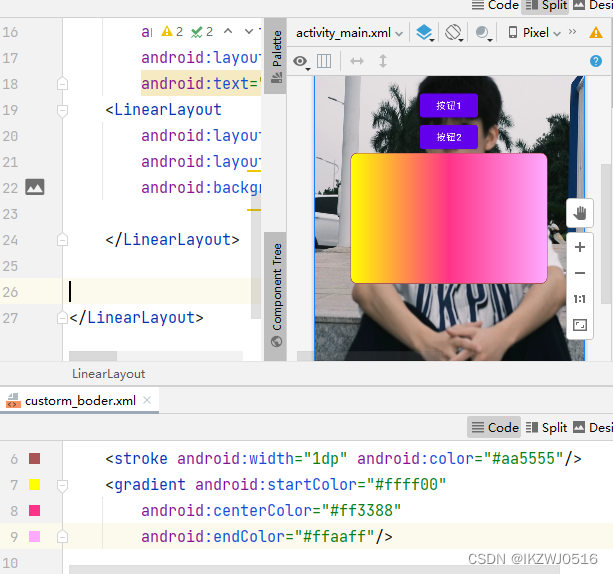Zoom in on the design preview
Viewport: 613px width, 574px height.
click(x=580, y=247)
